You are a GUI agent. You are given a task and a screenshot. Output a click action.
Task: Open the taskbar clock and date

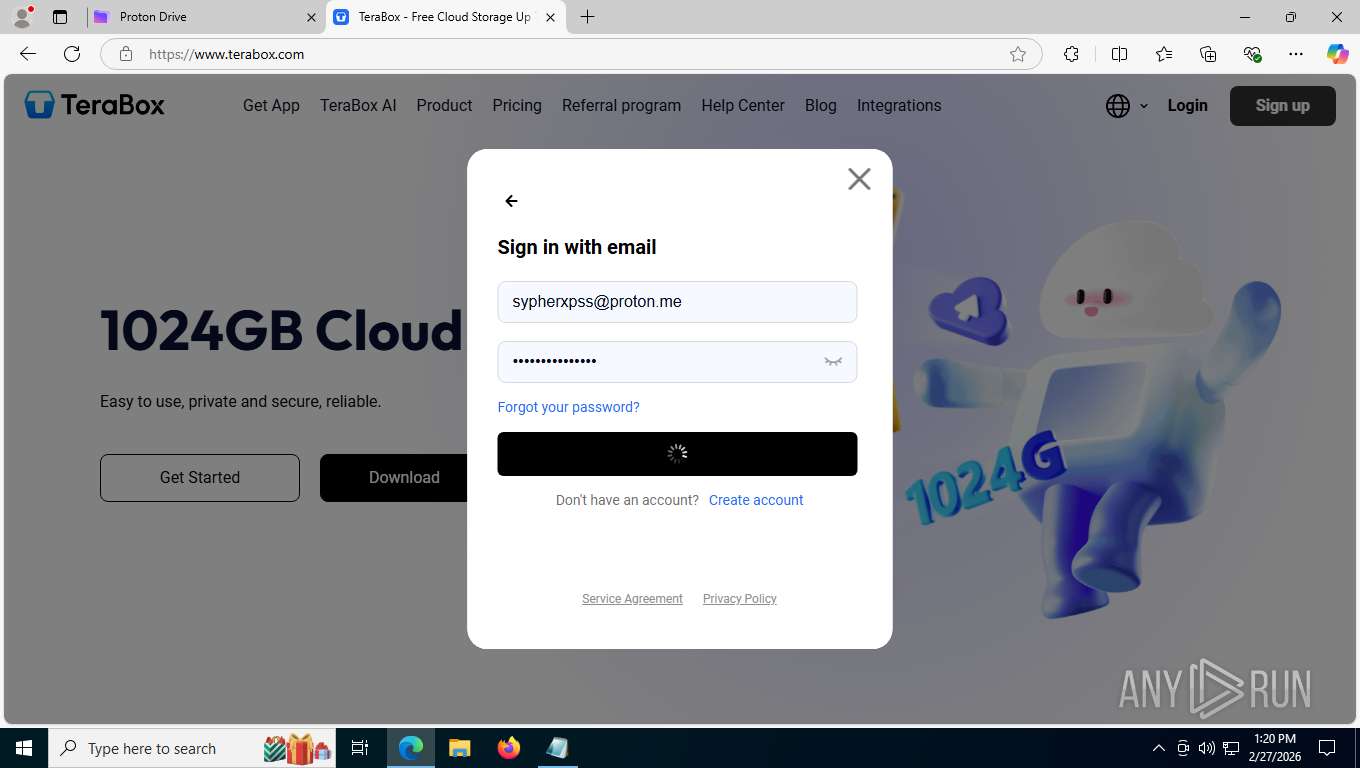[1273, 748]
